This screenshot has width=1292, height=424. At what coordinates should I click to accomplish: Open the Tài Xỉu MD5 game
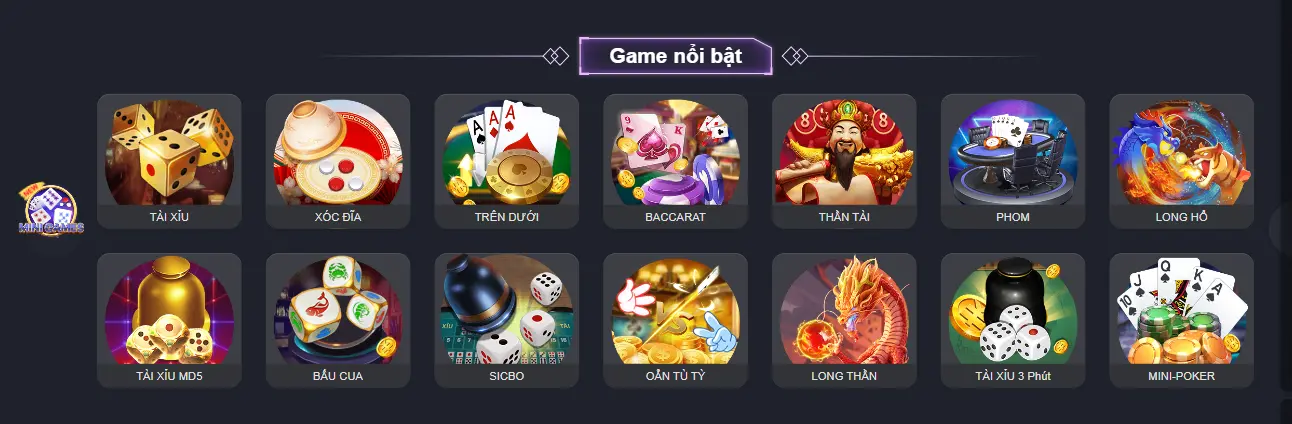(169, 320)
